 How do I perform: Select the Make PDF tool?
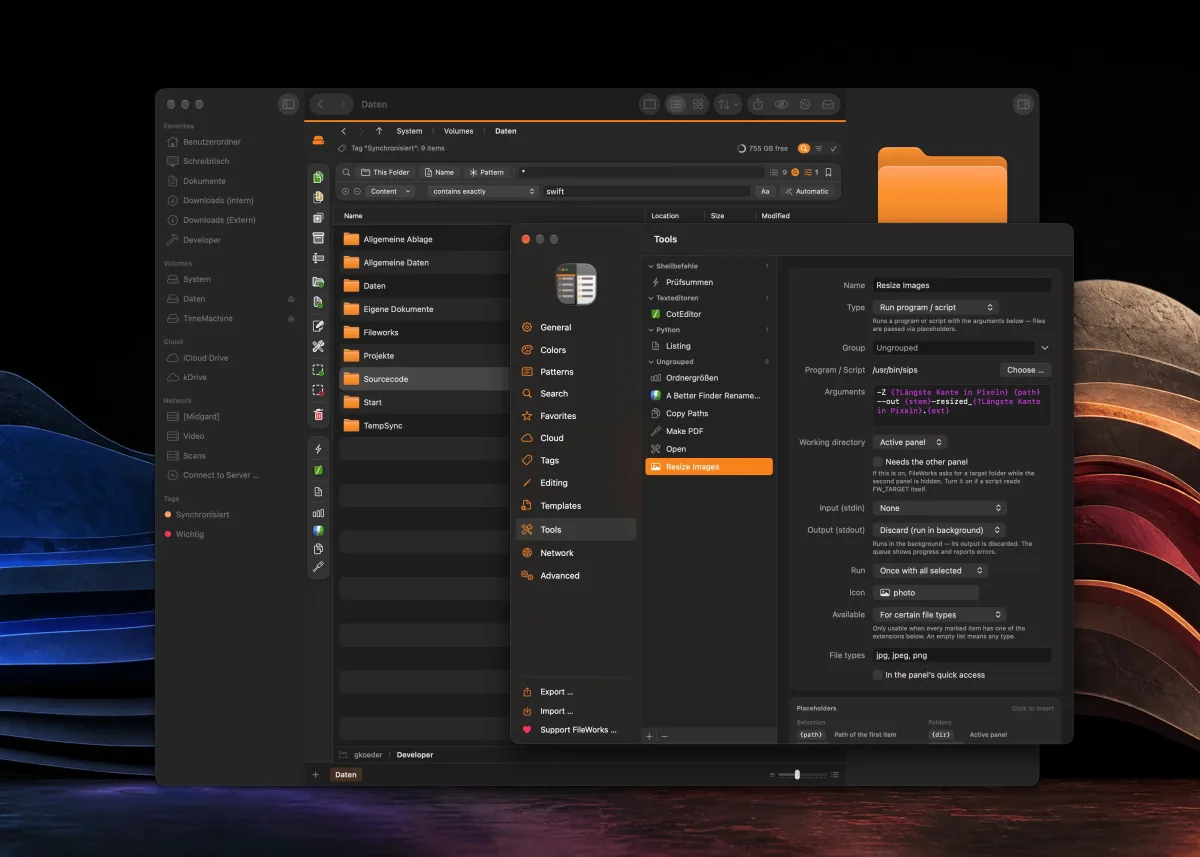click(x=709, y=431)
